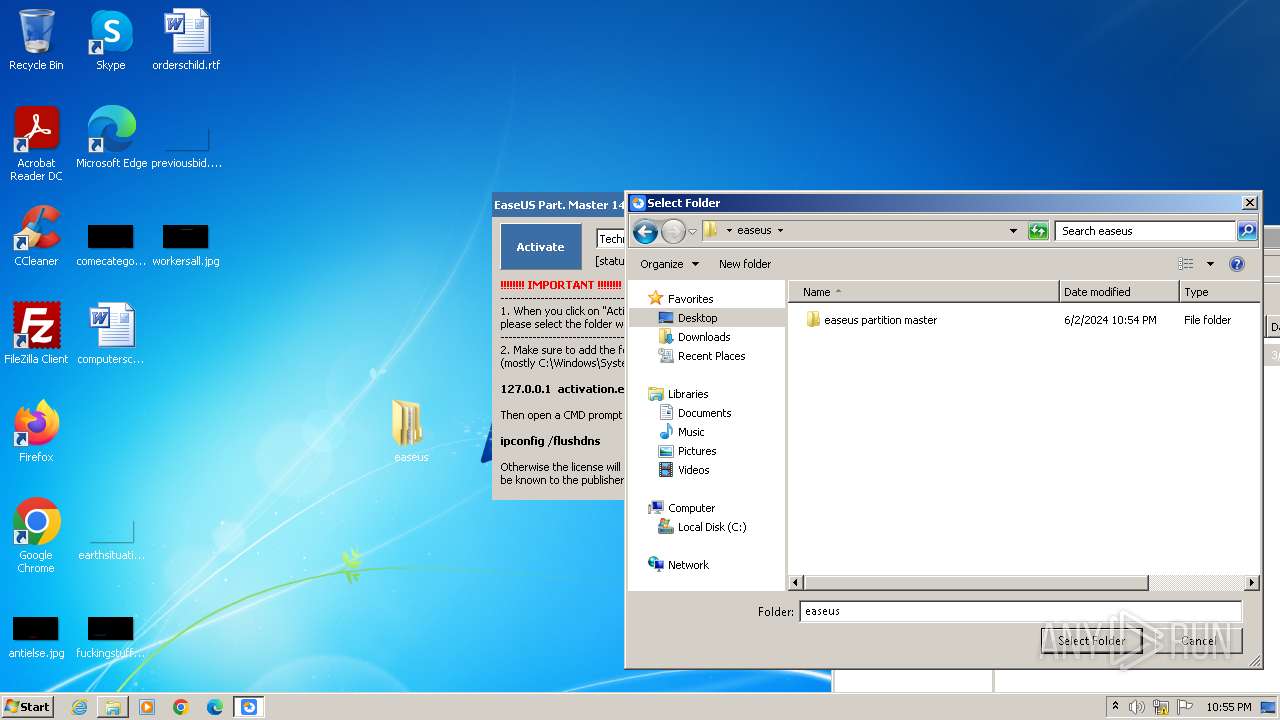Screen dimensions: 1280x720
Task: Click the search magnifier icon
Action: (1247, 231)
